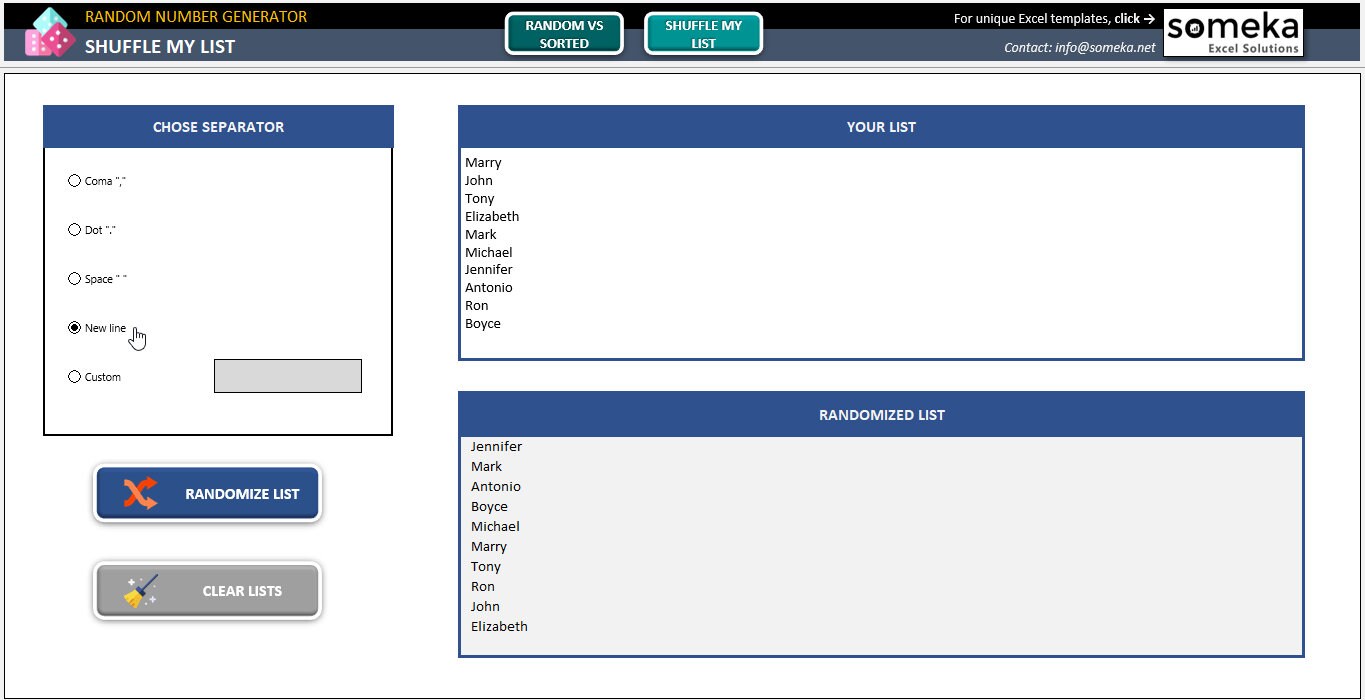
Task: Click the info@someka.net contact email
Action: click(1105, 47)
